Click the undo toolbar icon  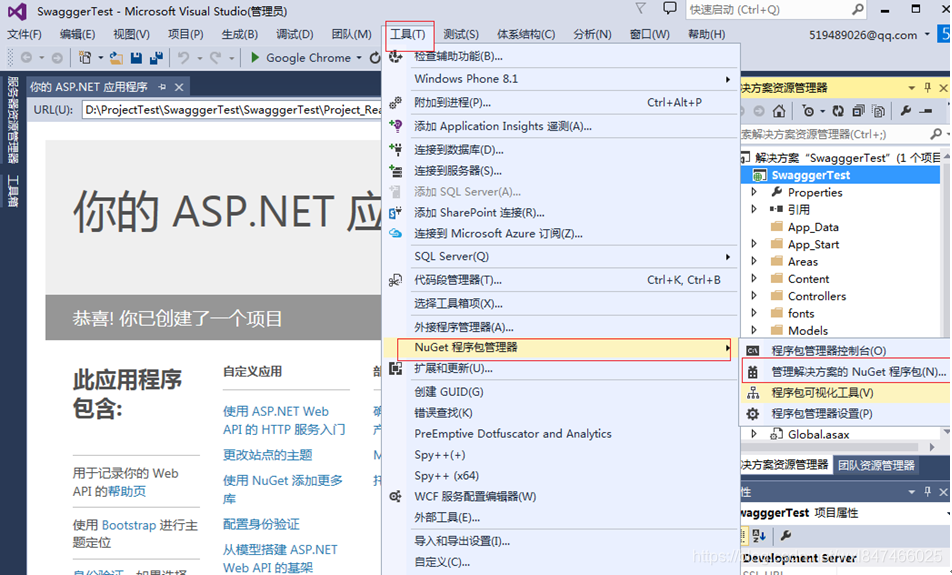click(x=183, y=58)
